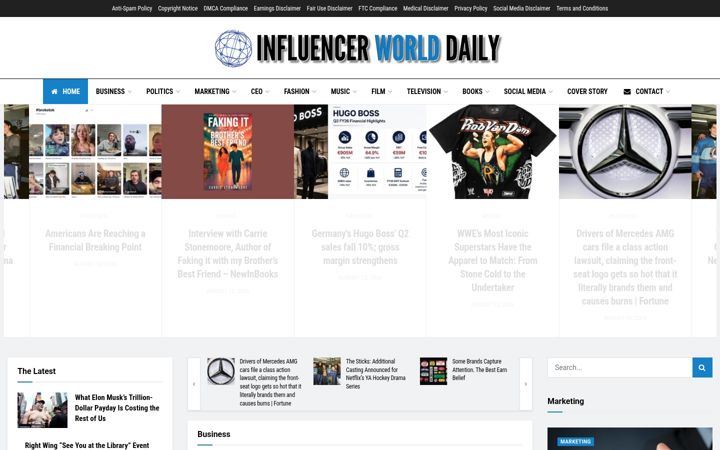Image resolution: width=720 pixels, height=450 pixels.
Task: Click The Latest section heading
Action: tap(37, 371)
